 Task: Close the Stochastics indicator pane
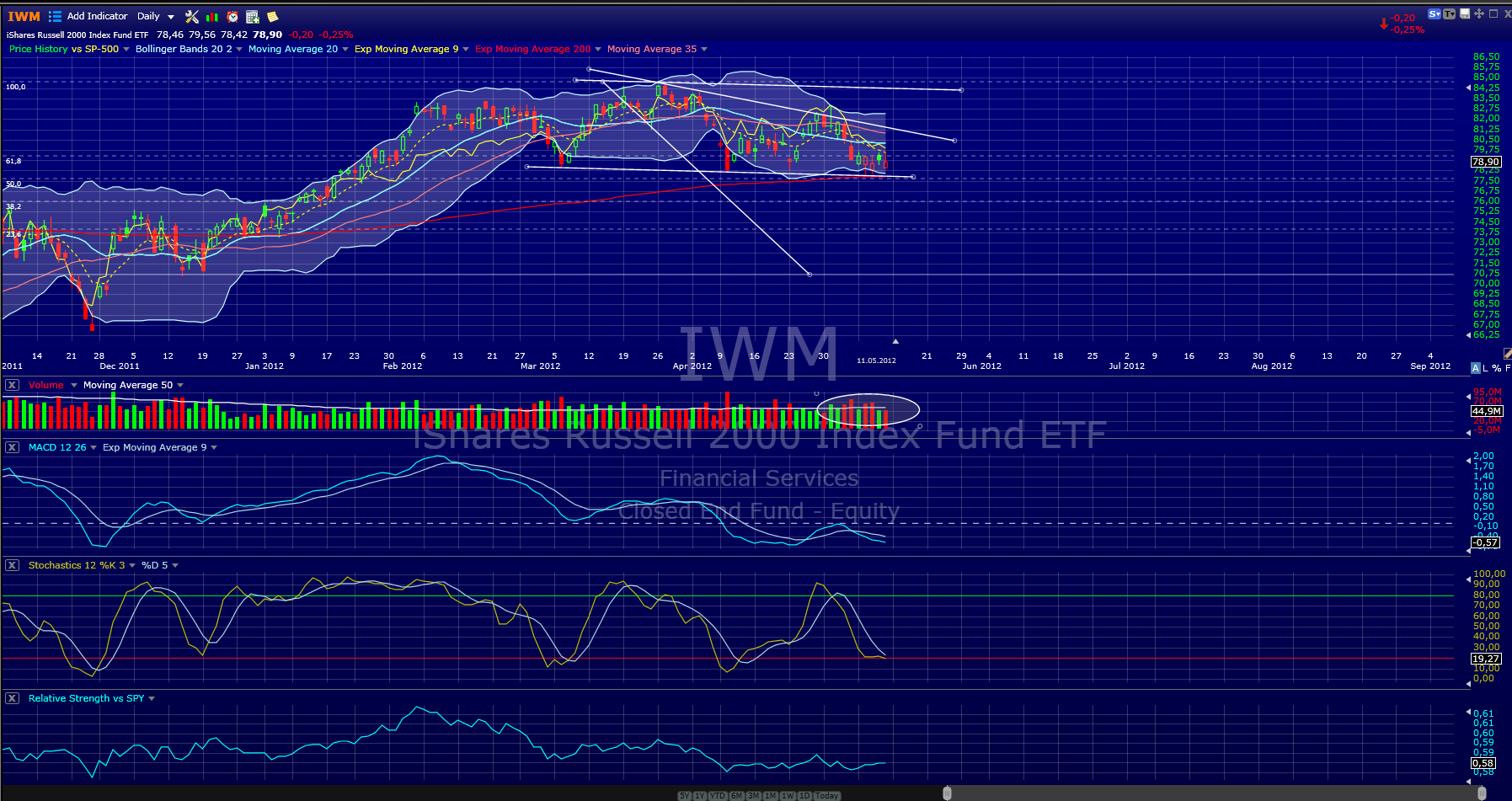click(12, 565)
